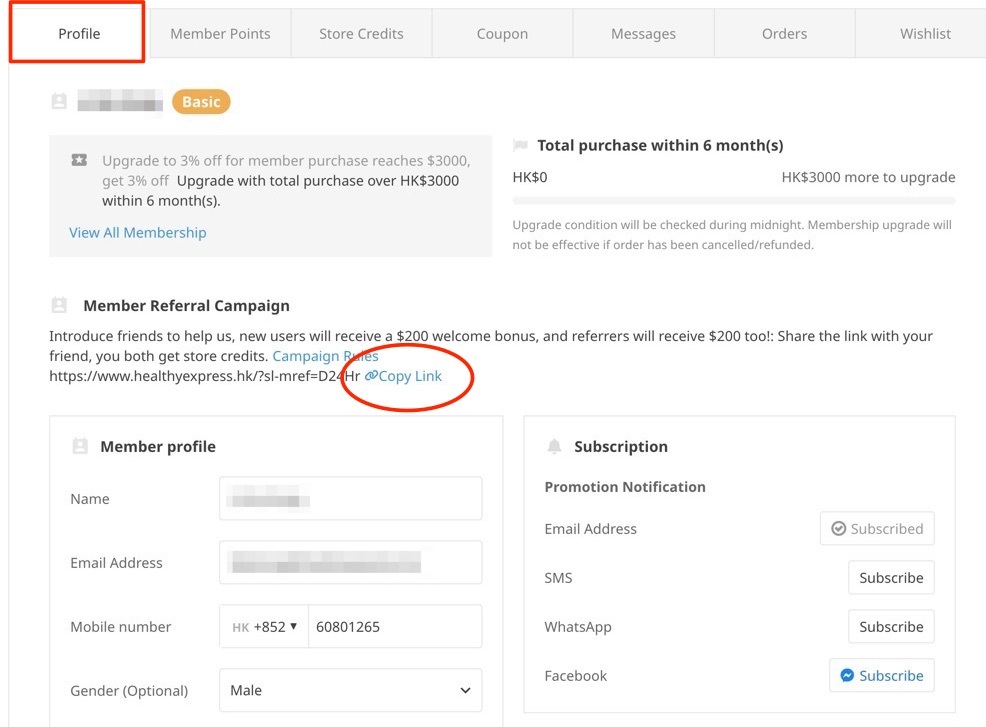Toggle off email promotion Subscribed status

[877, 528]
